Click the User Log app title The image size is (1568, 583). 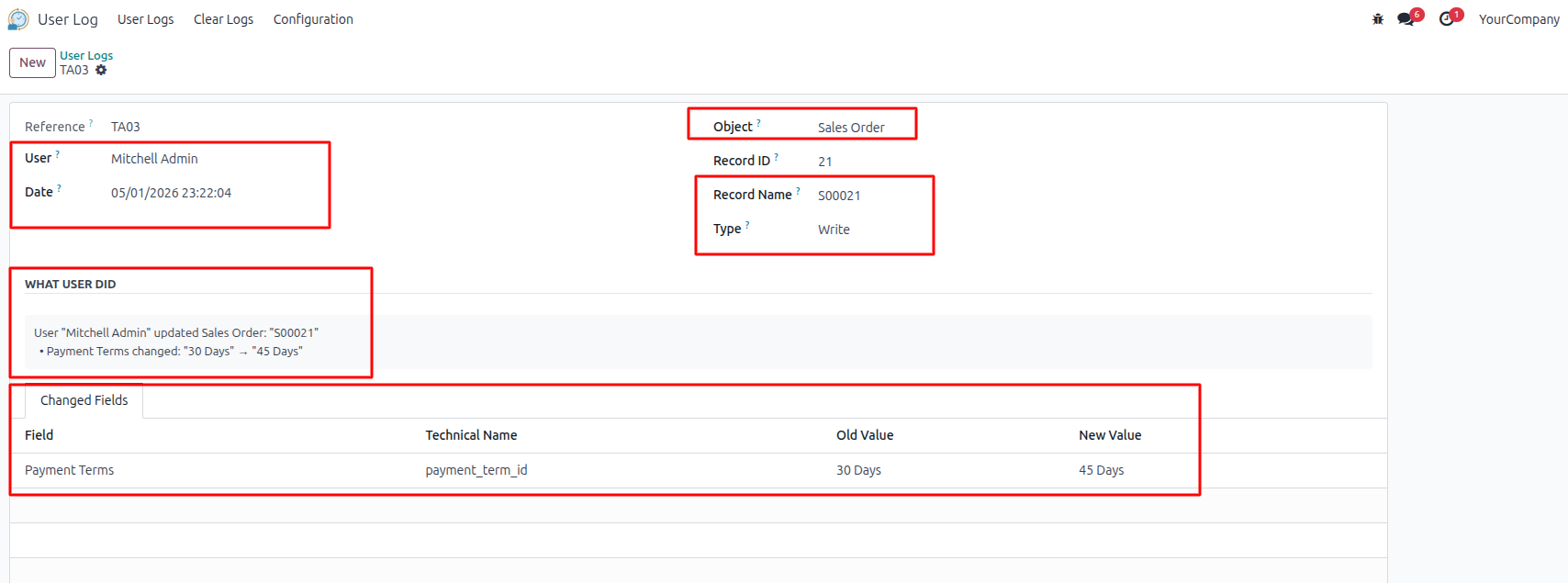(68, 19)
